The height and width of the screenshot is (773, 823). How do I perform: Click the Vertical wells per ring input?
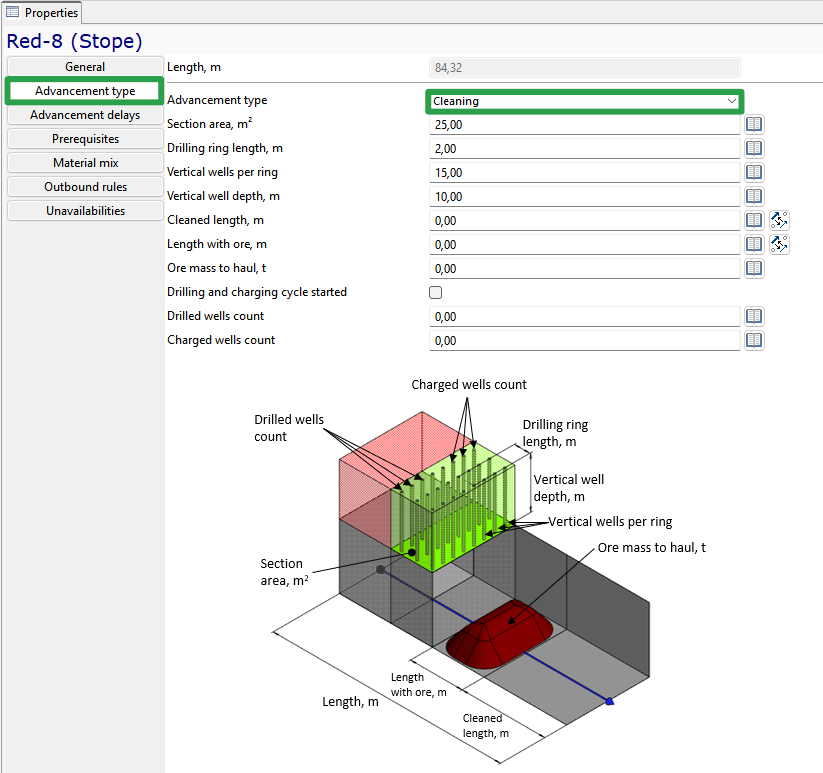click(585, 173)
